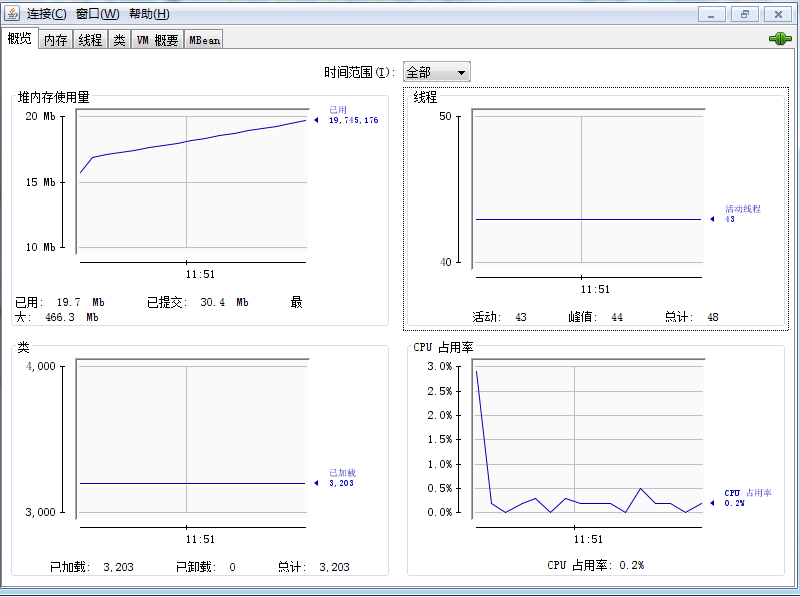Open the 帮助(H) menu

point(149,14)
